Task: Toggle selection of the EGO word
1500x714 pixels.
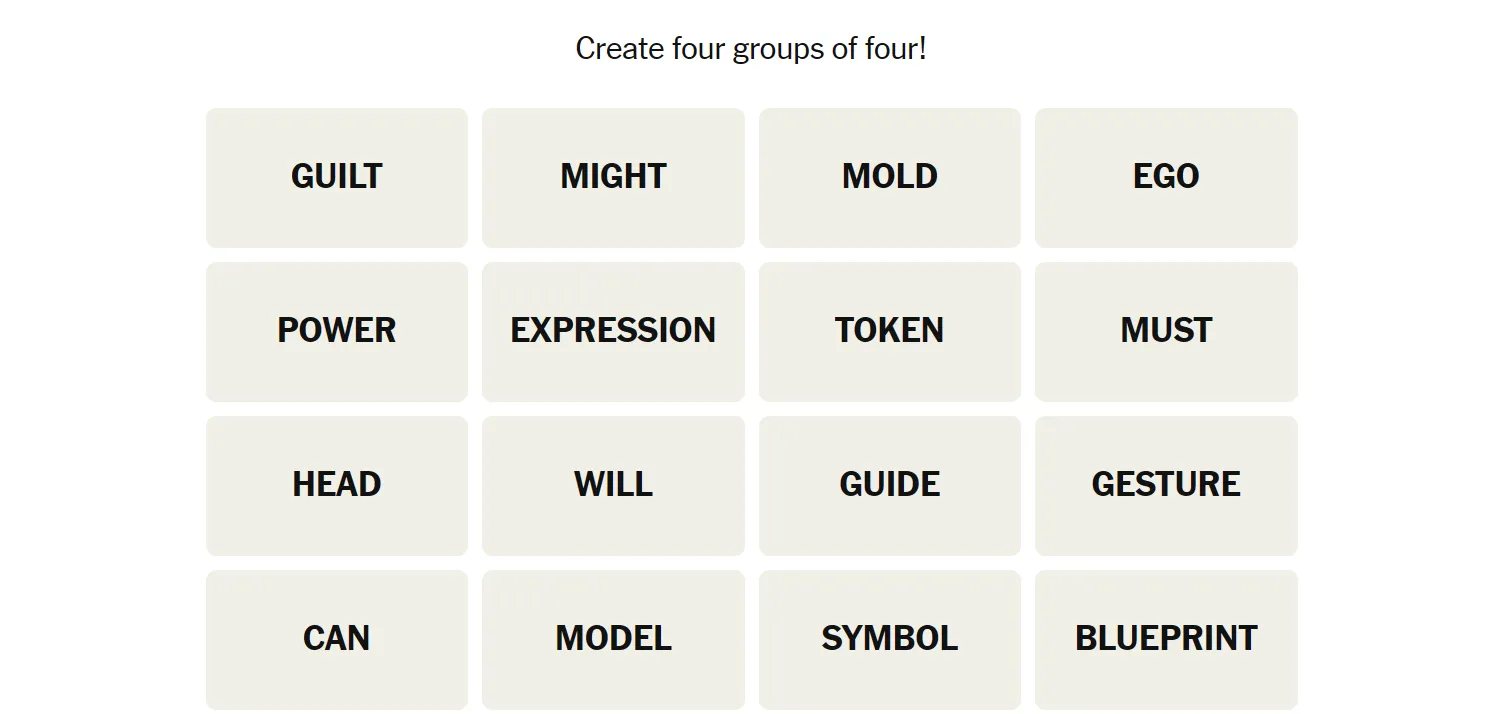Action: tap(1166, 178)
